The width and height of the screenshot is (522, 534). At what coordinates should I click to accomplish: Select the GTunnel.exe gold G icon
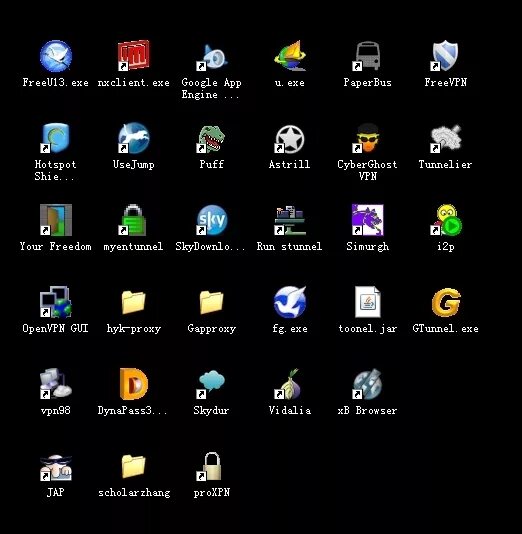click(x=446, y=302)
